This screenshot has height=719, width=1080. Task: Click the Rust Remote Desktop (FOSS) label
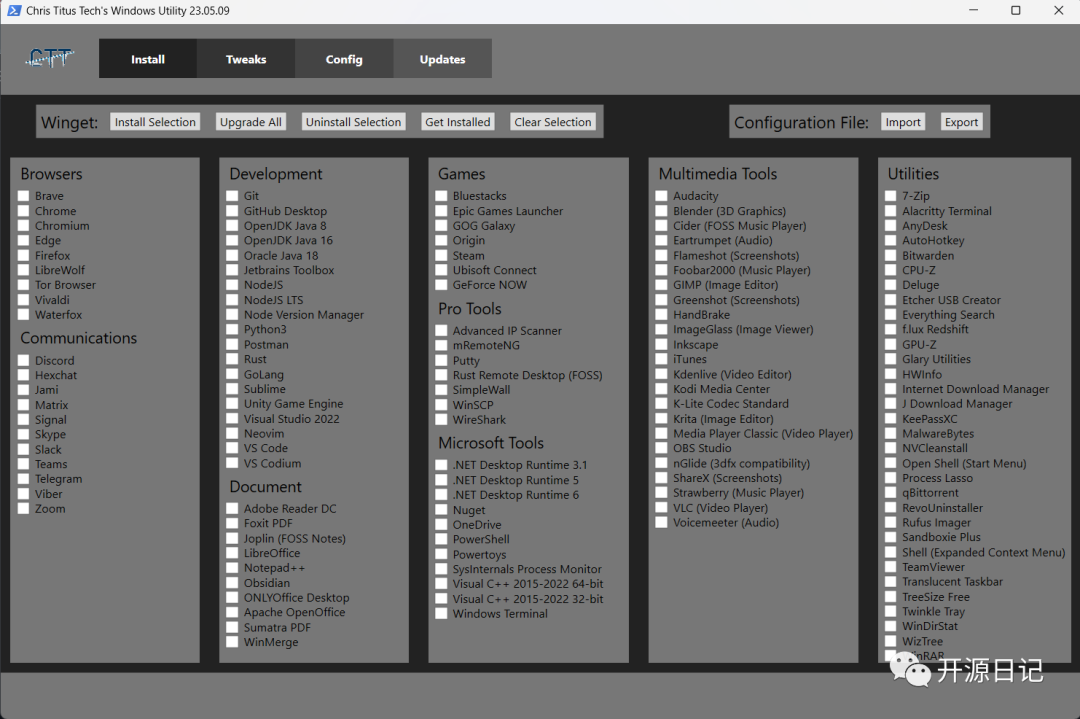coord(528,375)
